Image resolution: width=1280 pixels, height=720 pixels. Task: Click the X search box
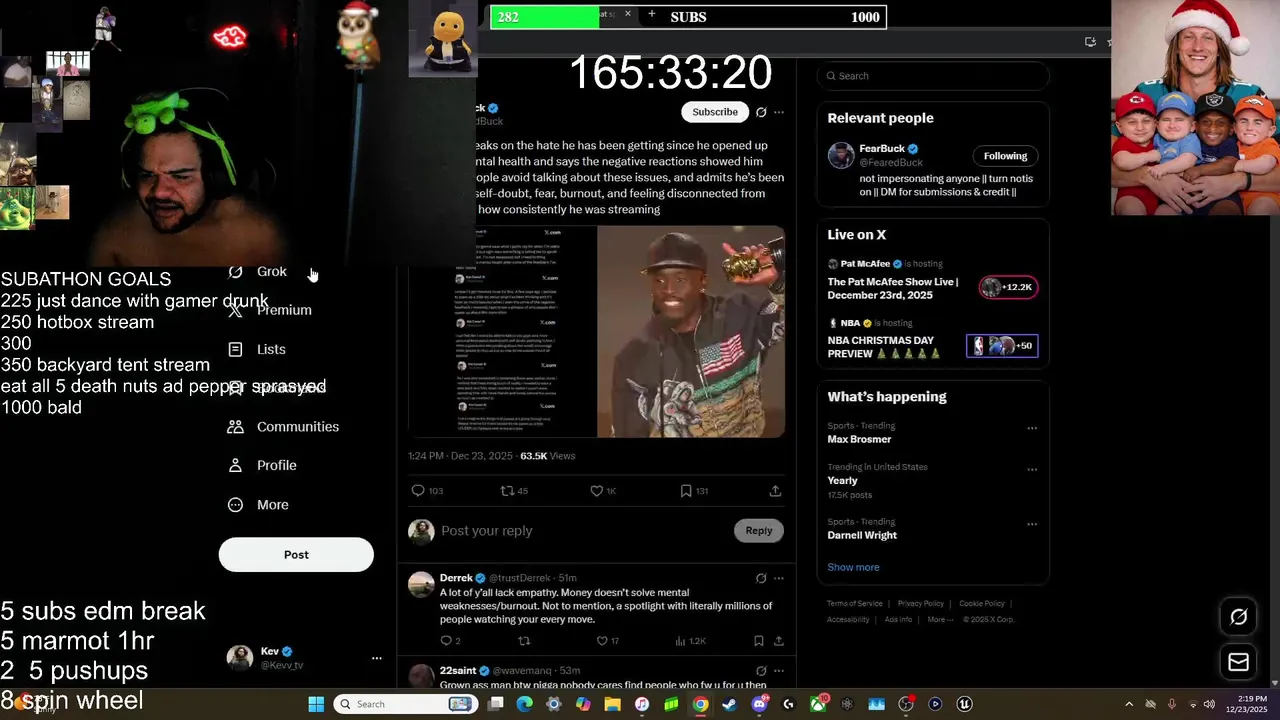click(x=933, y=76)
